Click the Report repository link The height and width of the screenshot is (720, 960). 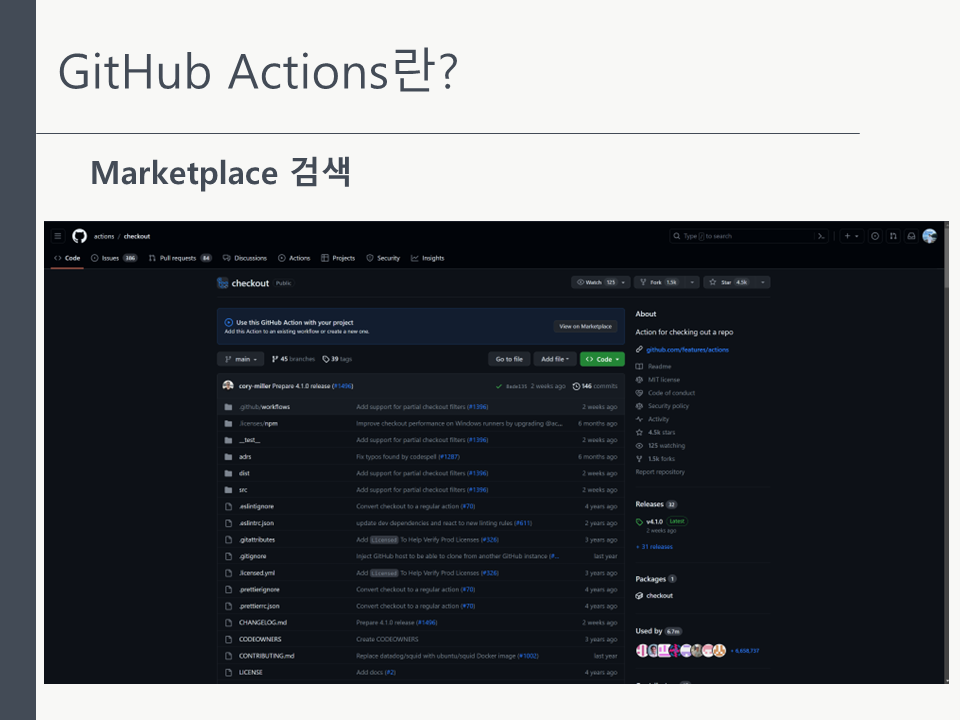click(x=660, y=472)
